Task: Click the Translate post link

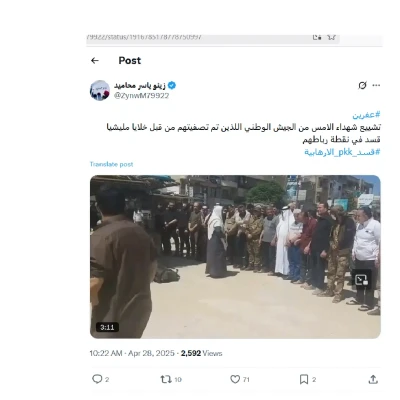Action: (x=111, y=164)
